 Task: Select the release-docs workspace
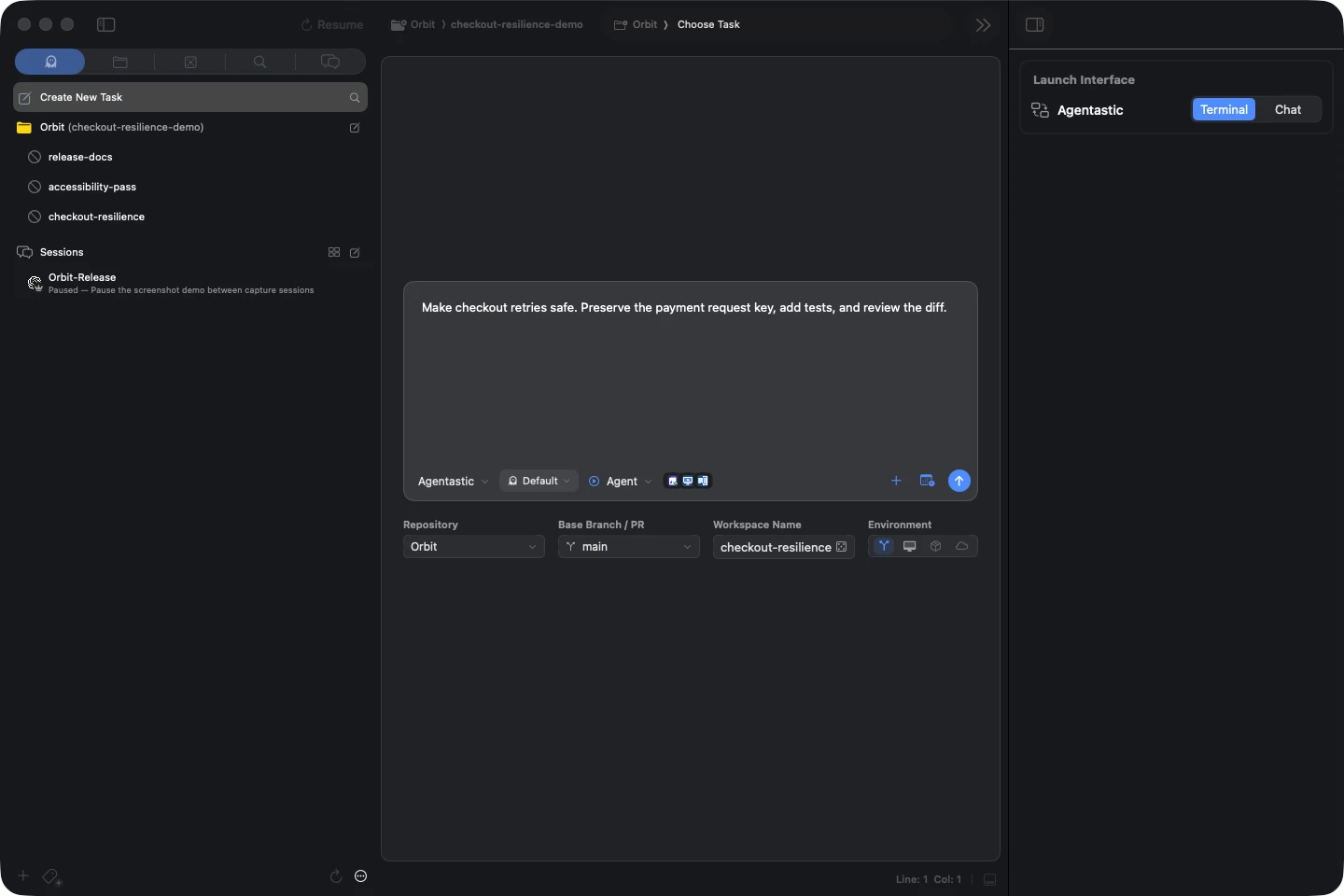coord(190,157)
